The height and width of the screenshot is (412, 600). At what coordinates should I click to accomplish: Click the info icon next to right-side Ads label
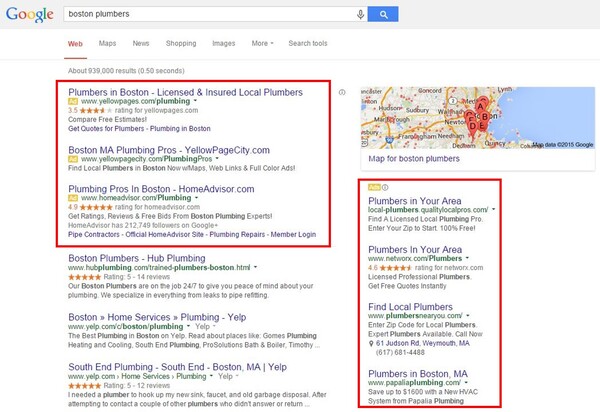coord(385,187)
